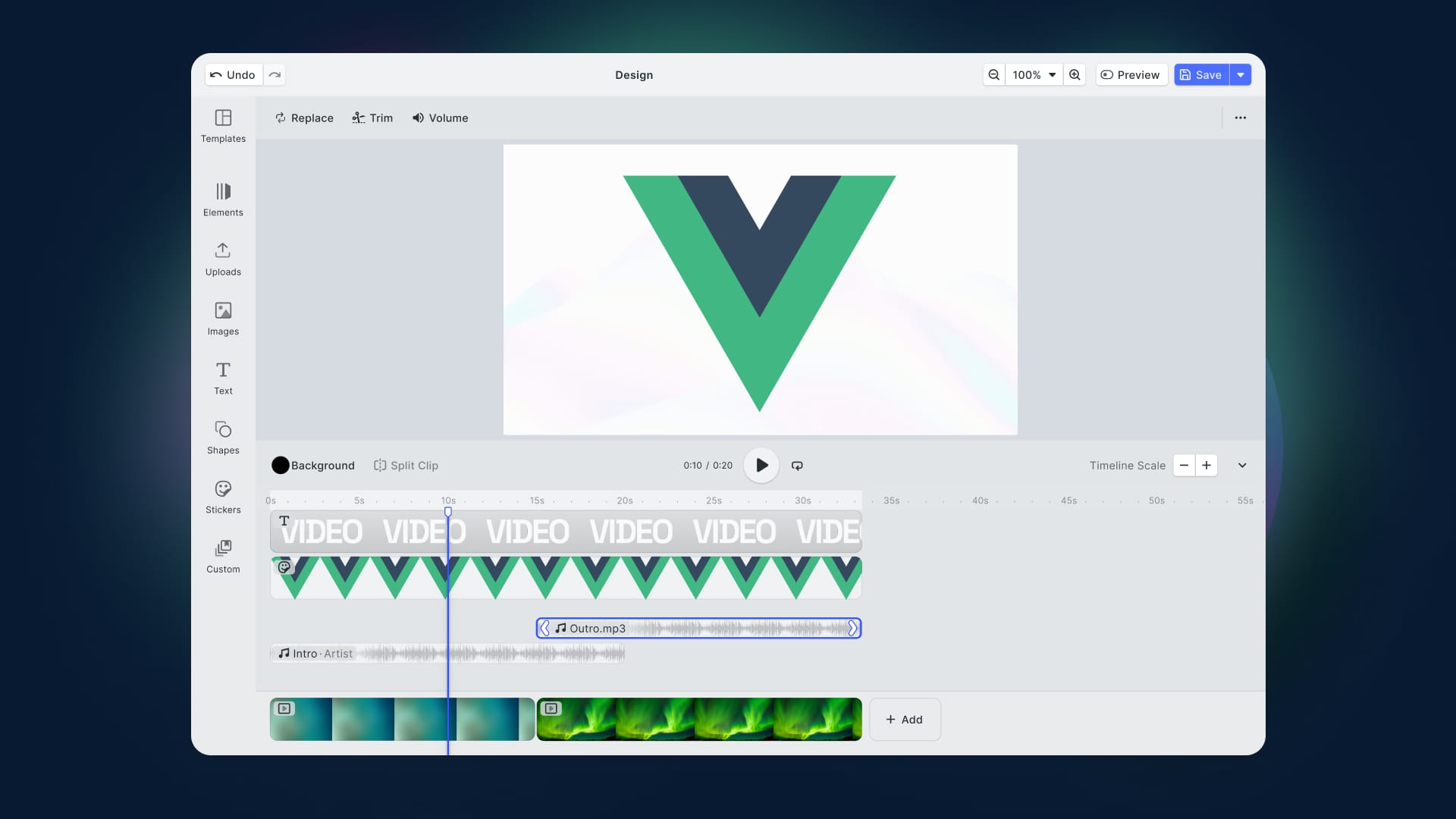Select the teal video clip thumbnail
This screenshot has width=1456, height=819.
(x=402, y=719)
